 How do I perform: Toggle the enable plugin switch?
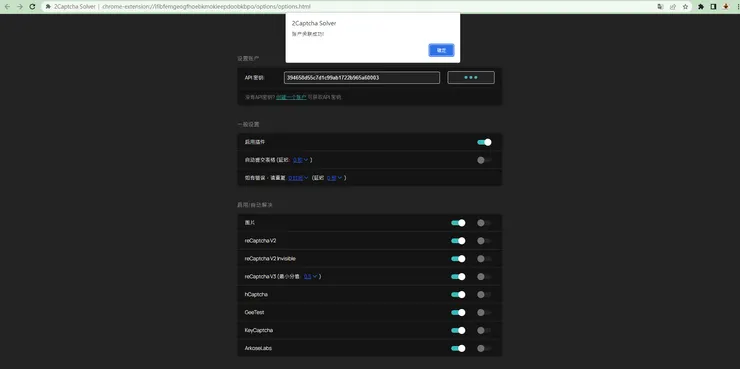coord(484,142)
